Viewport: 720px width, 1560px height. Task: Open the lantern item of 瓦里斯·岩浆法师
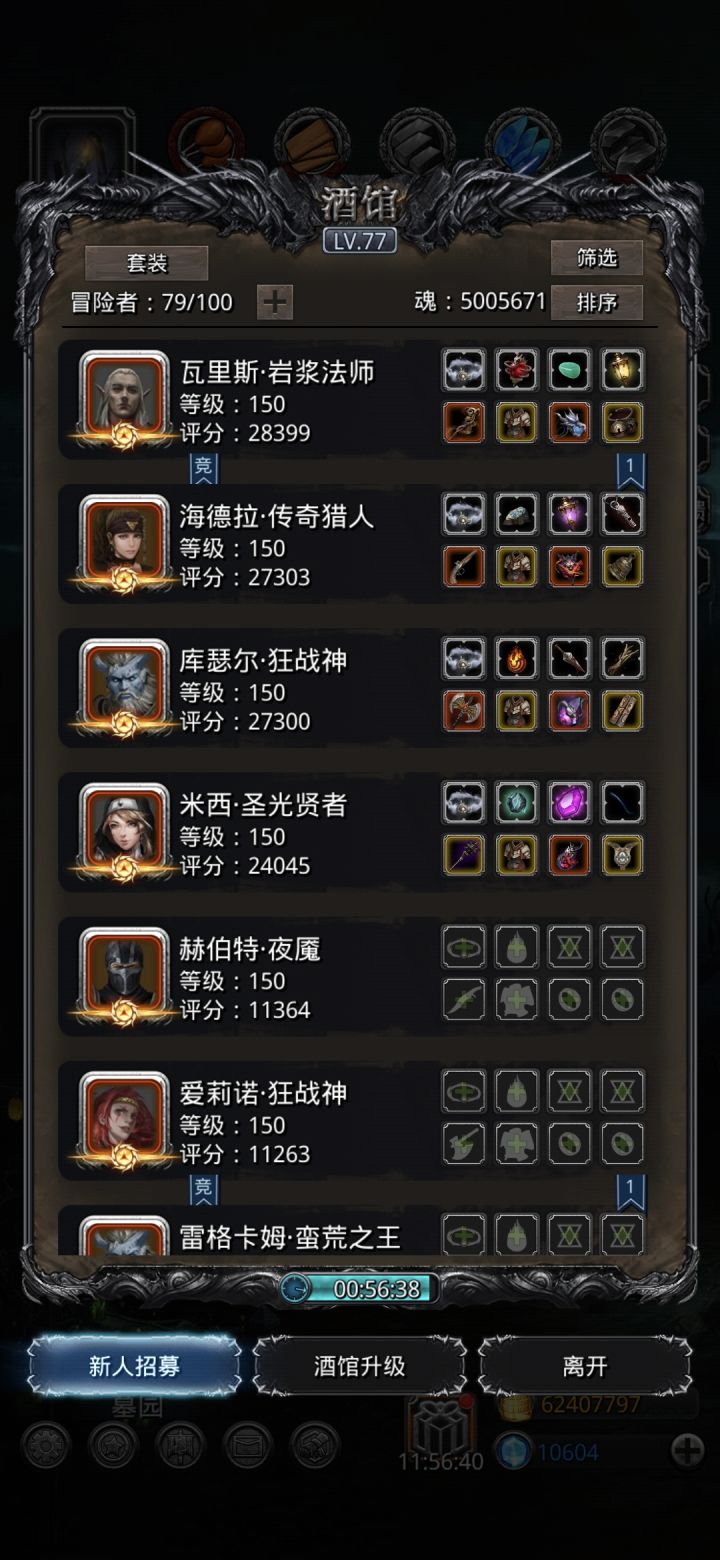pyautogui.click(x=623, y=370)
